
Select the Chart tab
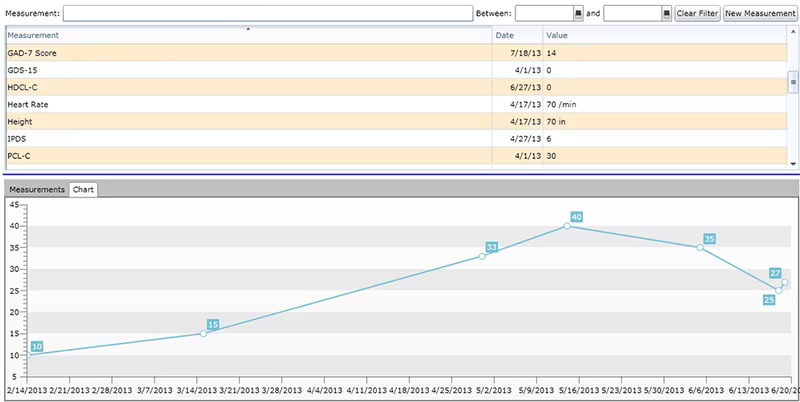click(83, 189)
